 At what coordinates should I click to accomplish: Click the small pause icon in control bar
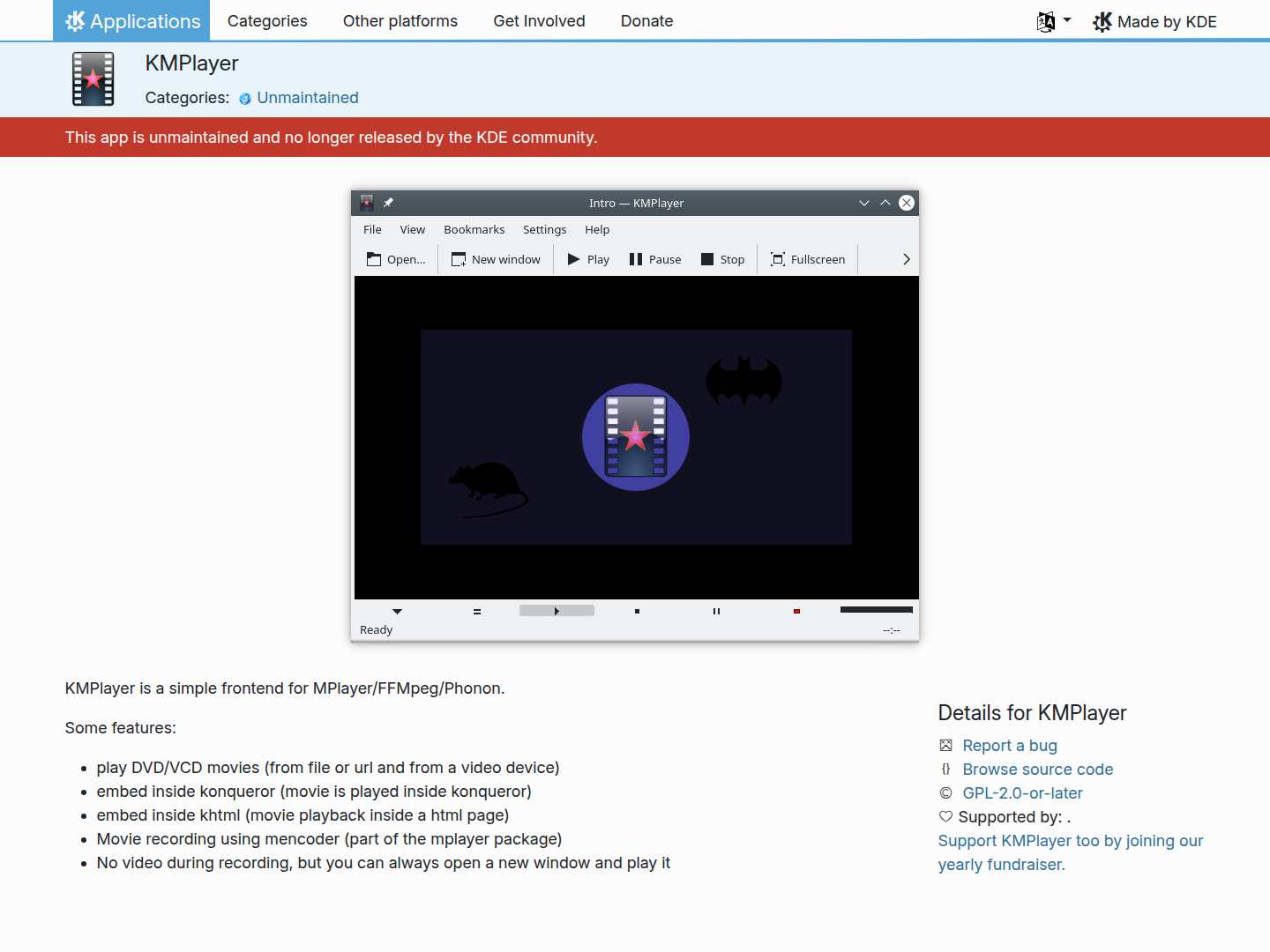pyautogui.click(x=716, y=611)
